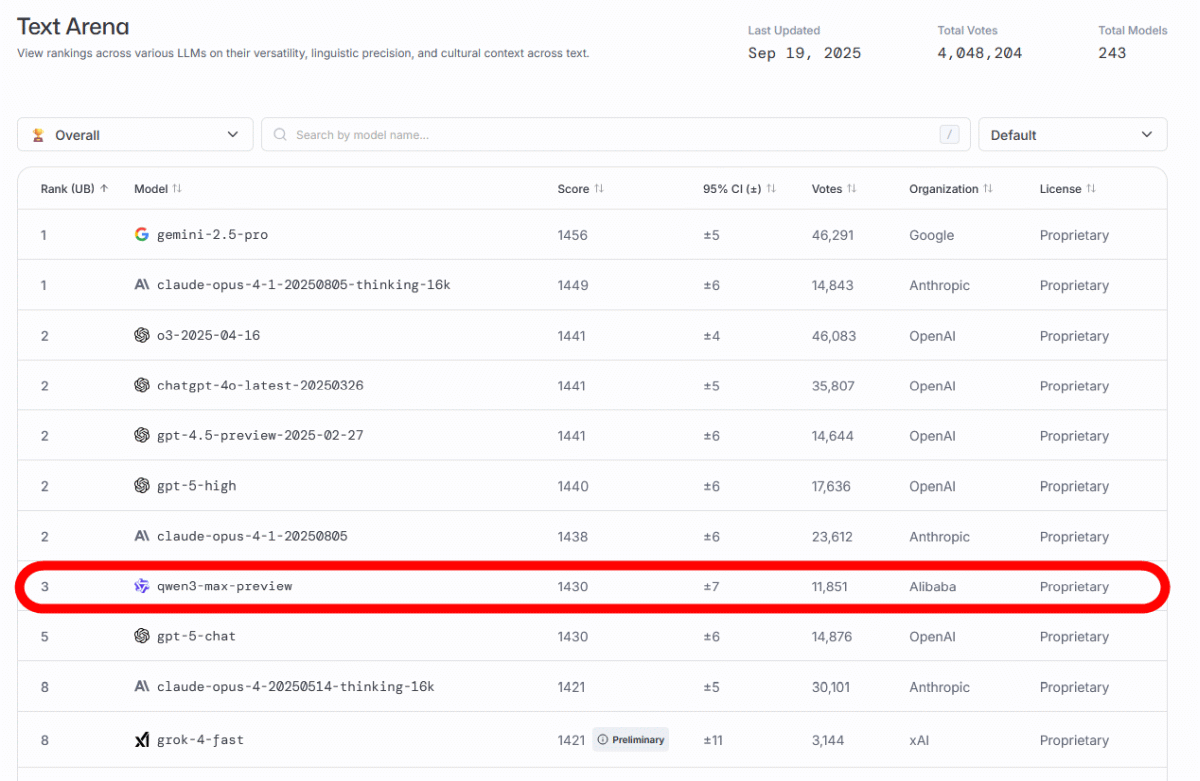Image resolution: width=1200 pixels, height=781 pixels.
Task: Open the qwen3-max-preview model name
Action: click(224, 586)
